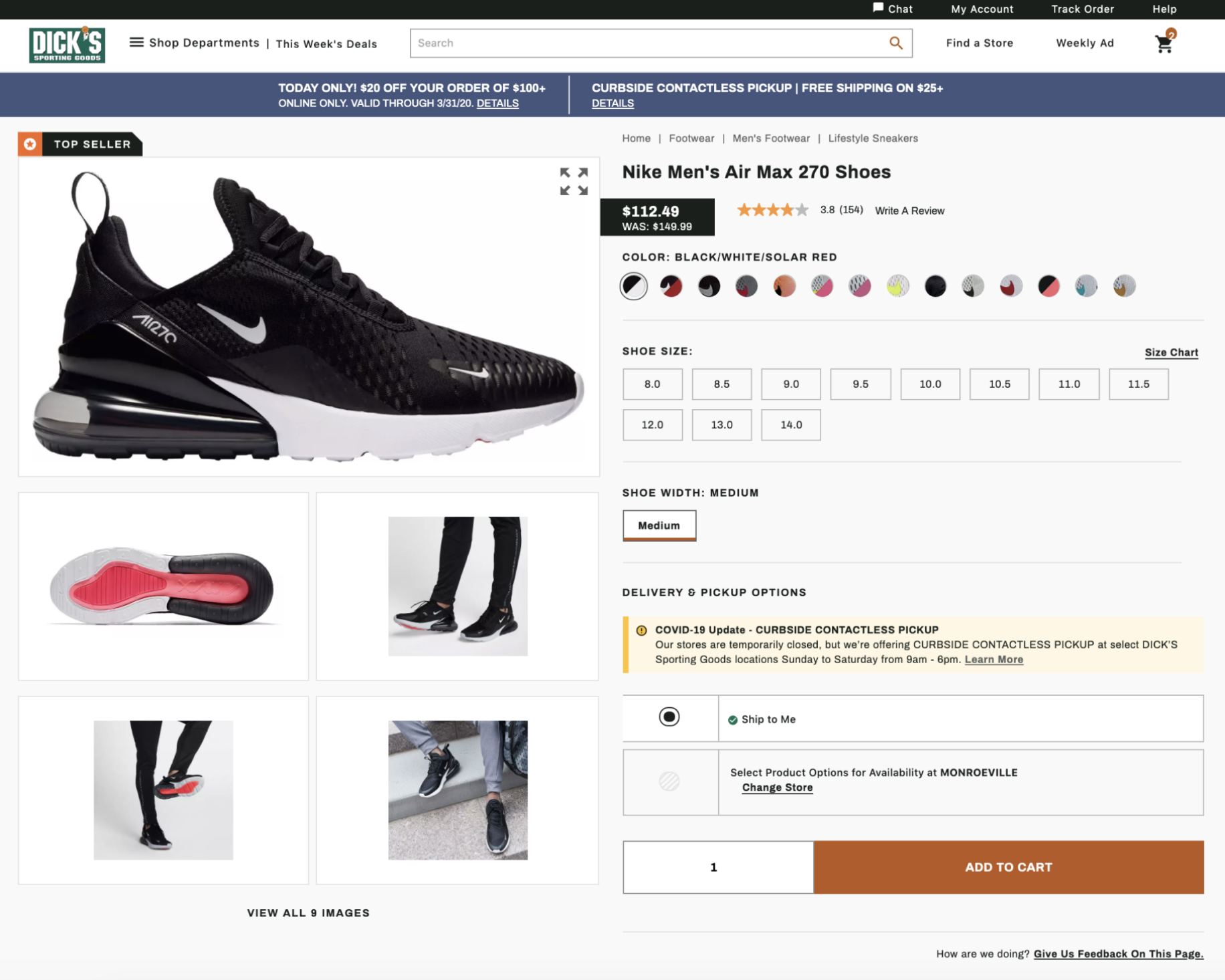
Task: Open Find a Store
Action: (x=979, y=43)
